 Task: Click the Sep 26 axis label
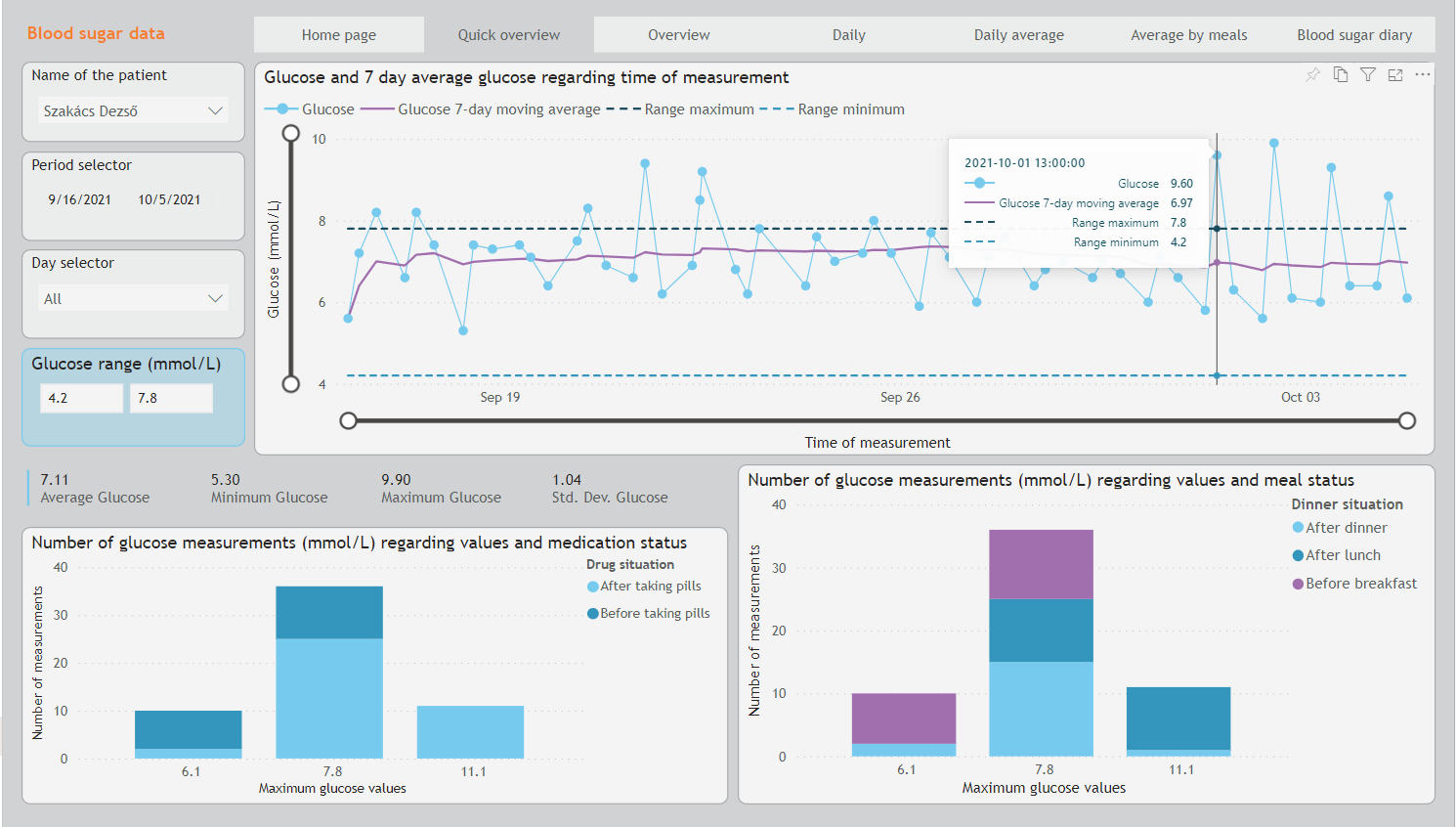pyautogui.click(x=900, y=397)
